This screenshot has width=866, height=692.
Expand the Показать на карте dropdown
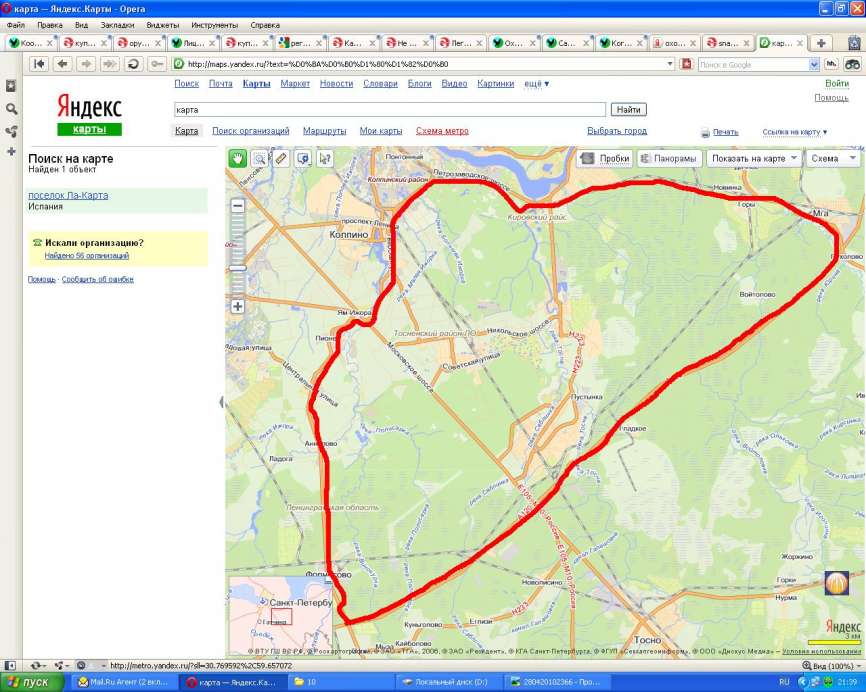[754, 158]
